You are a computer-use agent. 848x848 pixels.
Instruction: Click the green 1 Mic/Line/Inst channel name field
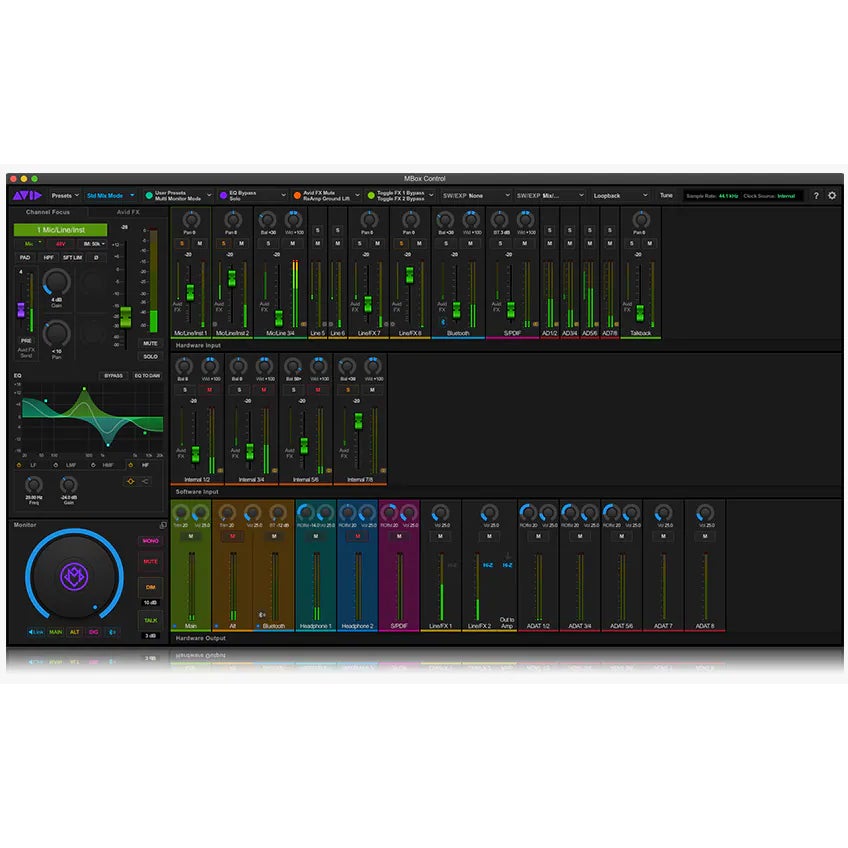coord(61,230)
